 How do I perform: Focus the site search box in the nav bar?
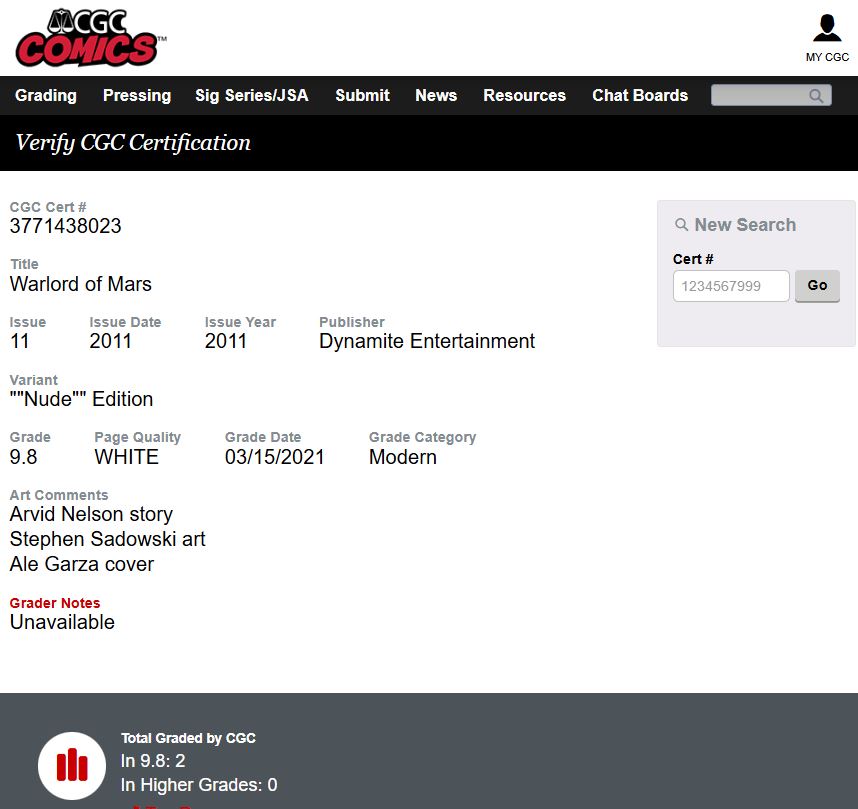tap(771, 95)
